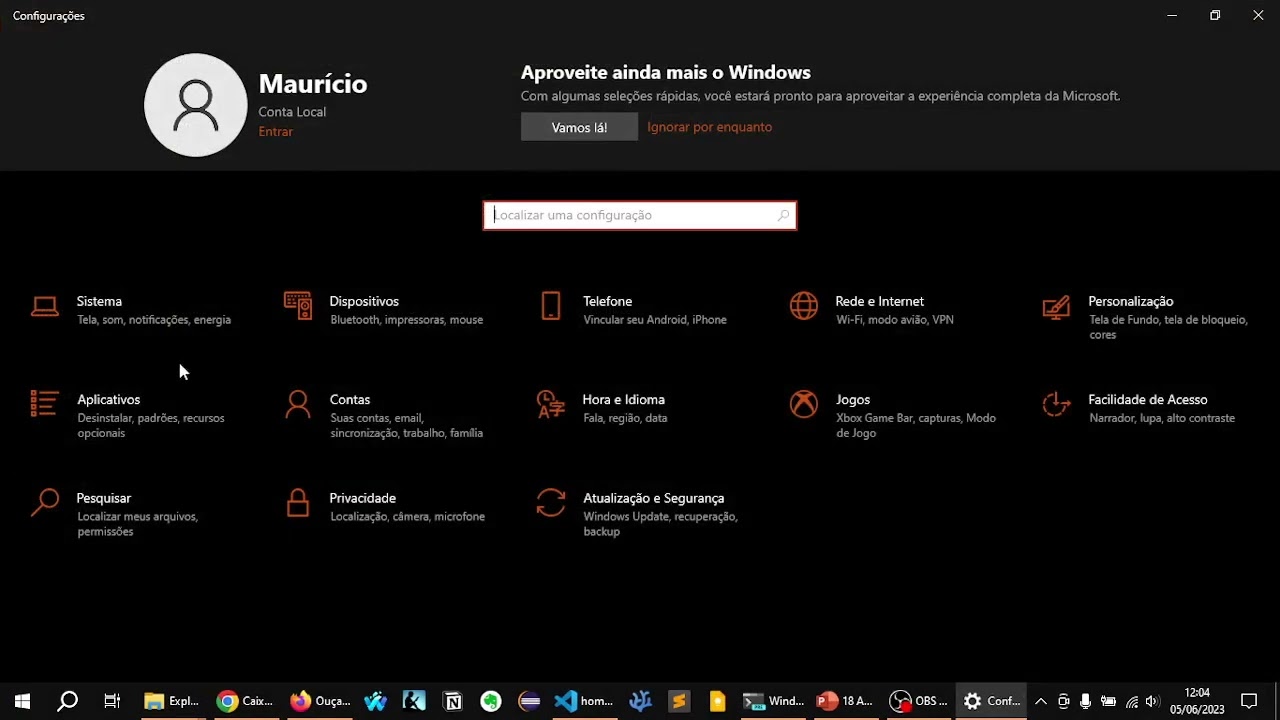Switch to PowerPoint on the taskbar
Image resolution: width=1280 pixels, height=720 pixels.
click(845, 701)
